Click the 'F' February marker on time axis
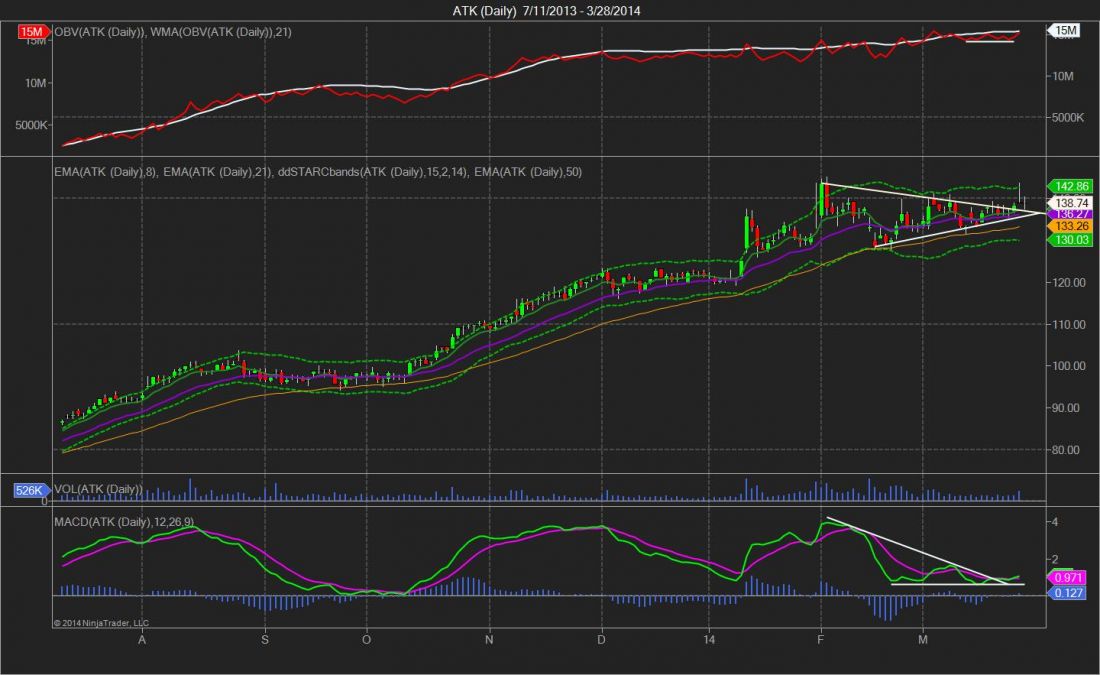The height and width of the screenshot is (675, 1100). tap(821, 638)
